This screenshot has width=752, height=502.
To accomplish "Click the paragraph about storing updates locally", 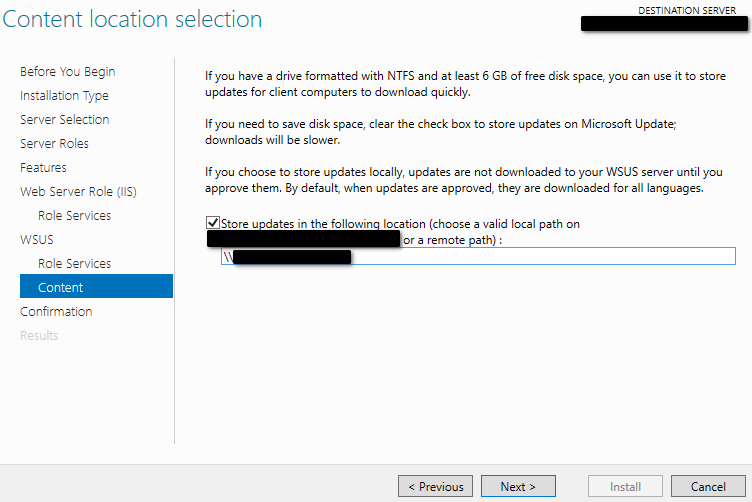I will click(464, 180).
